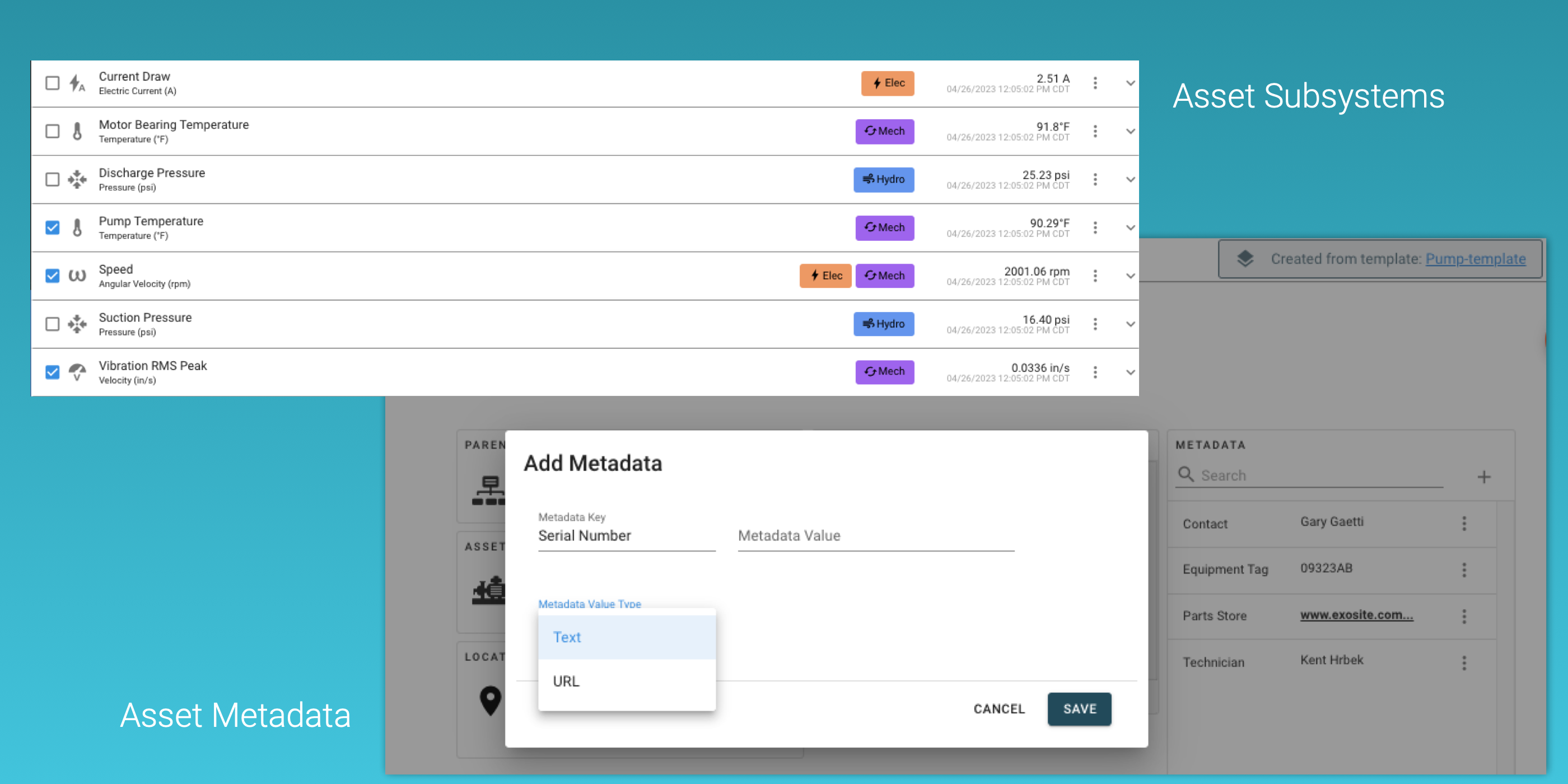Image resolution: width=1568 pixels, height=784 pixels.
Task: Enable the Suction Pressure checkbox
Action: point(52,324)
